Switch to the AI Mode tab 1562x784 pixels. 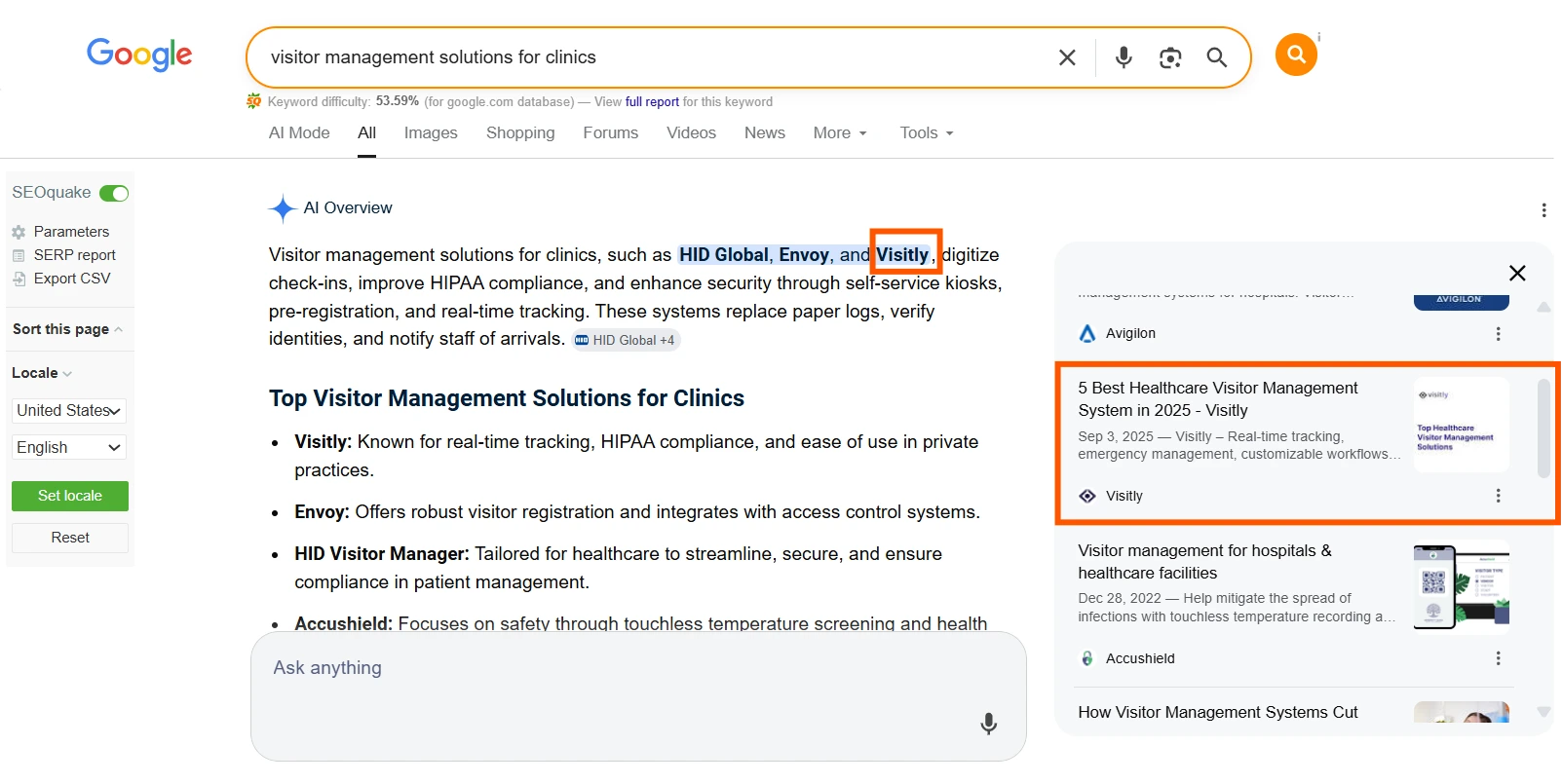tap(299, 133)
